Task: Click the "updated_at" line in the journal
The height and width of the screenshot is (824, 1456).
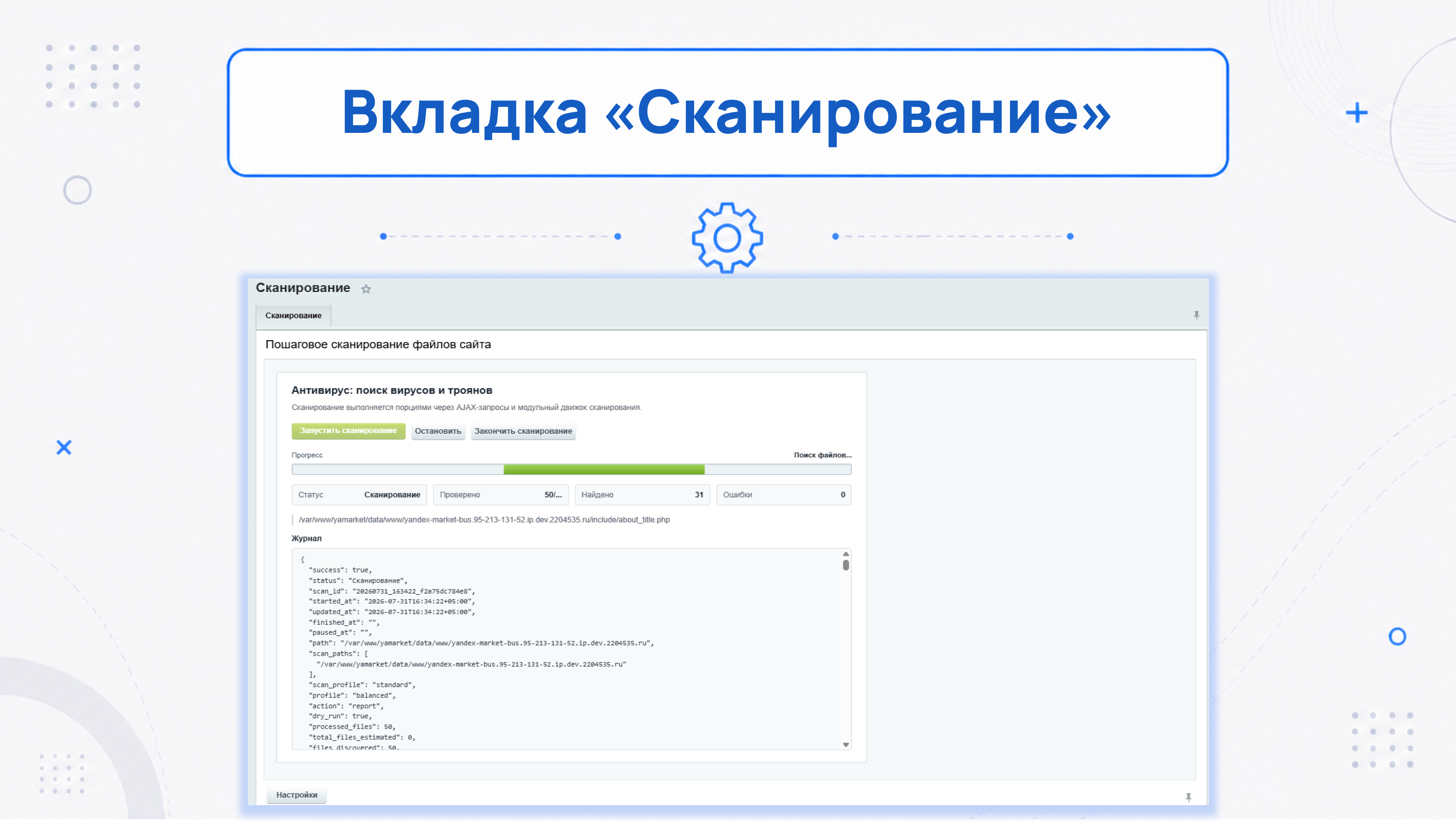Action: click(392, 612)
